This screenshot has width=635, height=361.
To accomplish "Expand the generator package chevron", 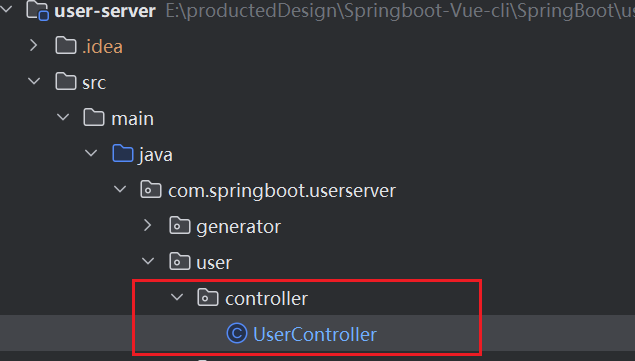I will (x=148, y=226).
